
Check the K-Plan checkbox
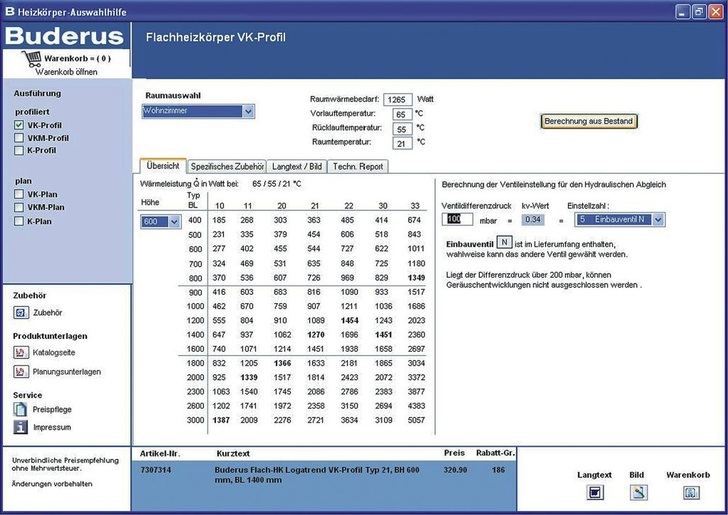tap(19, 219)
